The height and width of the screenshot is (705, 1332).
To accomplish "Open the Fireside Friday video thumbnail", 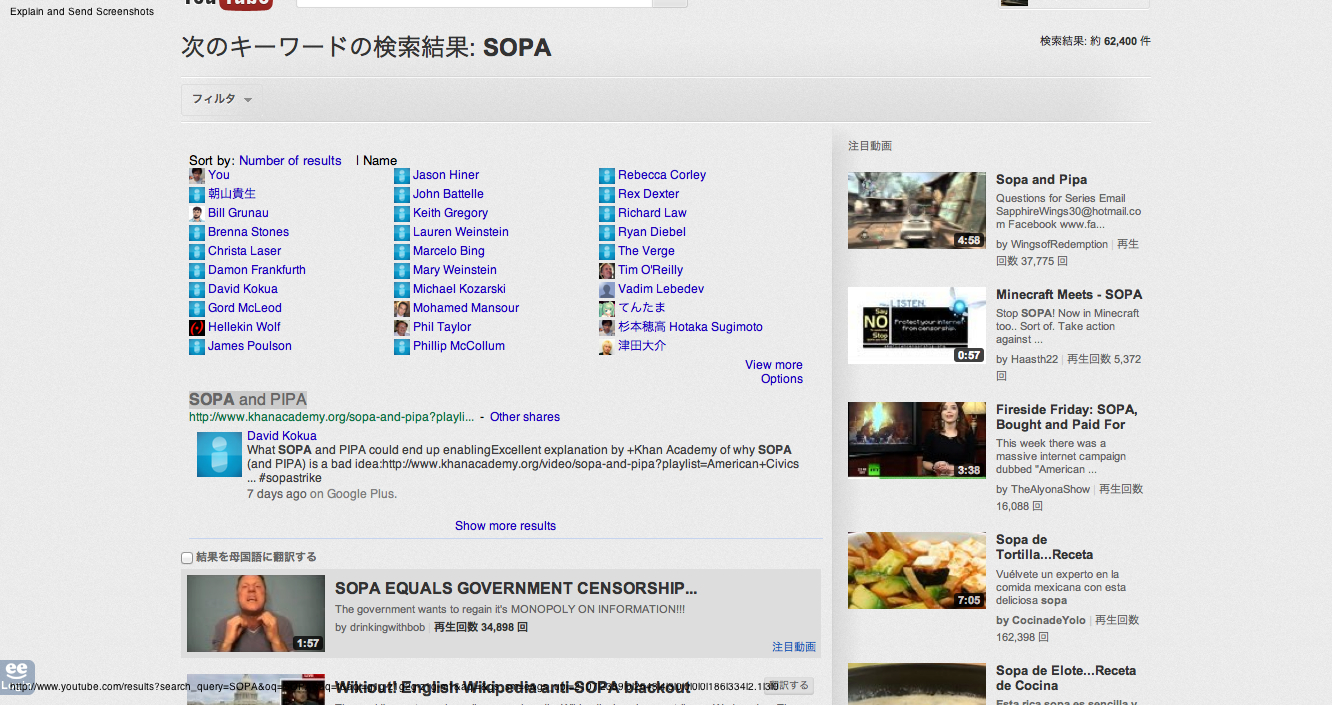I will click(x=917, y=441).
